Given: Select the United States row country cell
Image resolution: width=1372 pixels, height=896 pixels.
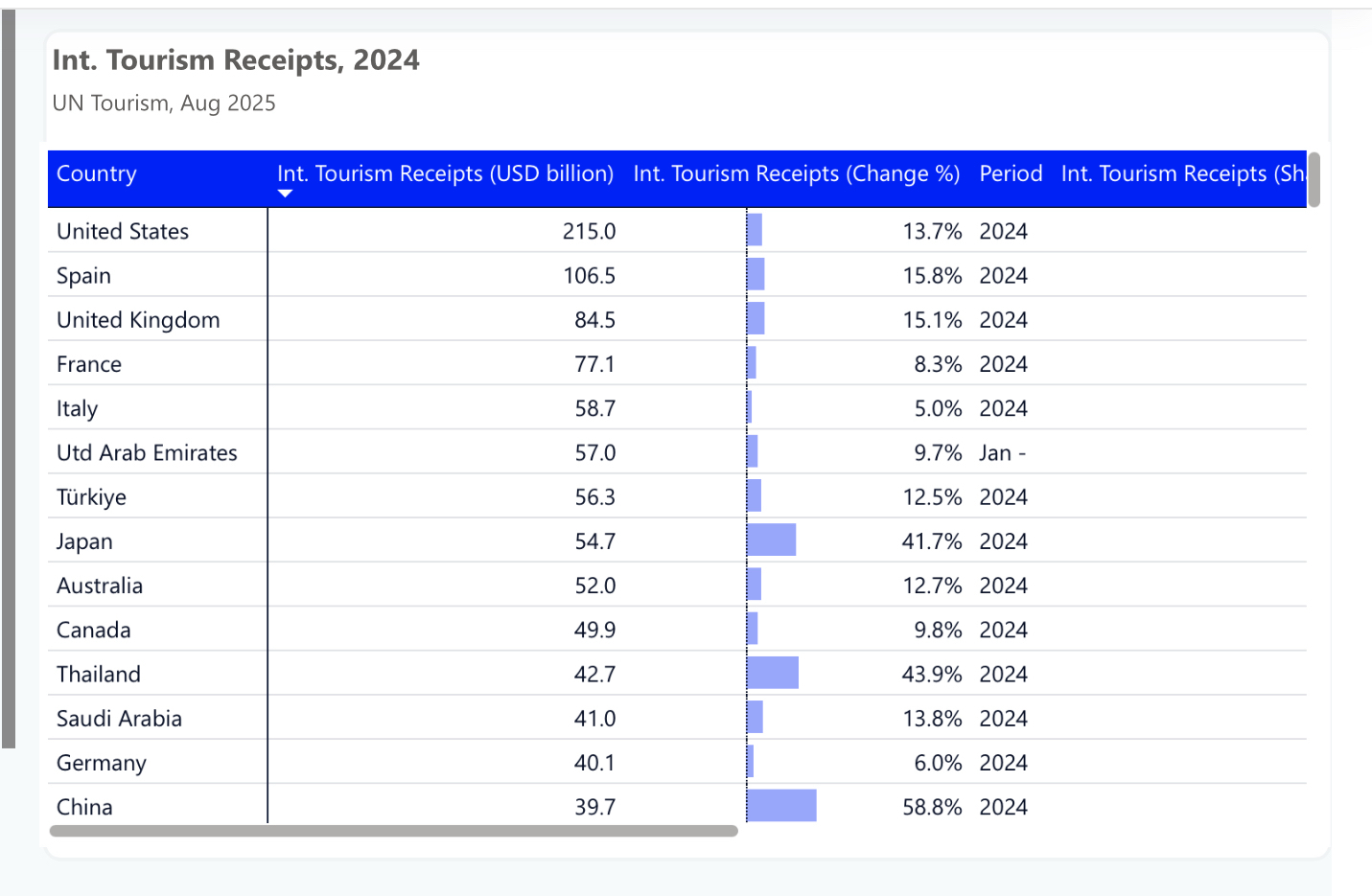Looking at the screenshot, I should coord(123,231).
